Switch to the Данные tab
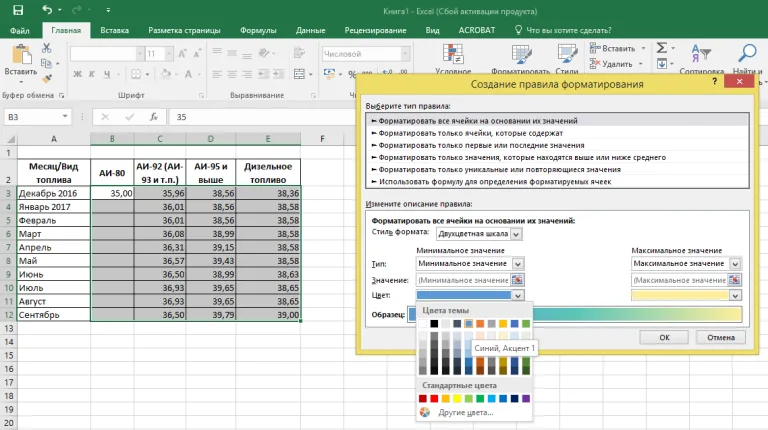Viewport: 768px width, 430px height. click(x=311, y=30)
